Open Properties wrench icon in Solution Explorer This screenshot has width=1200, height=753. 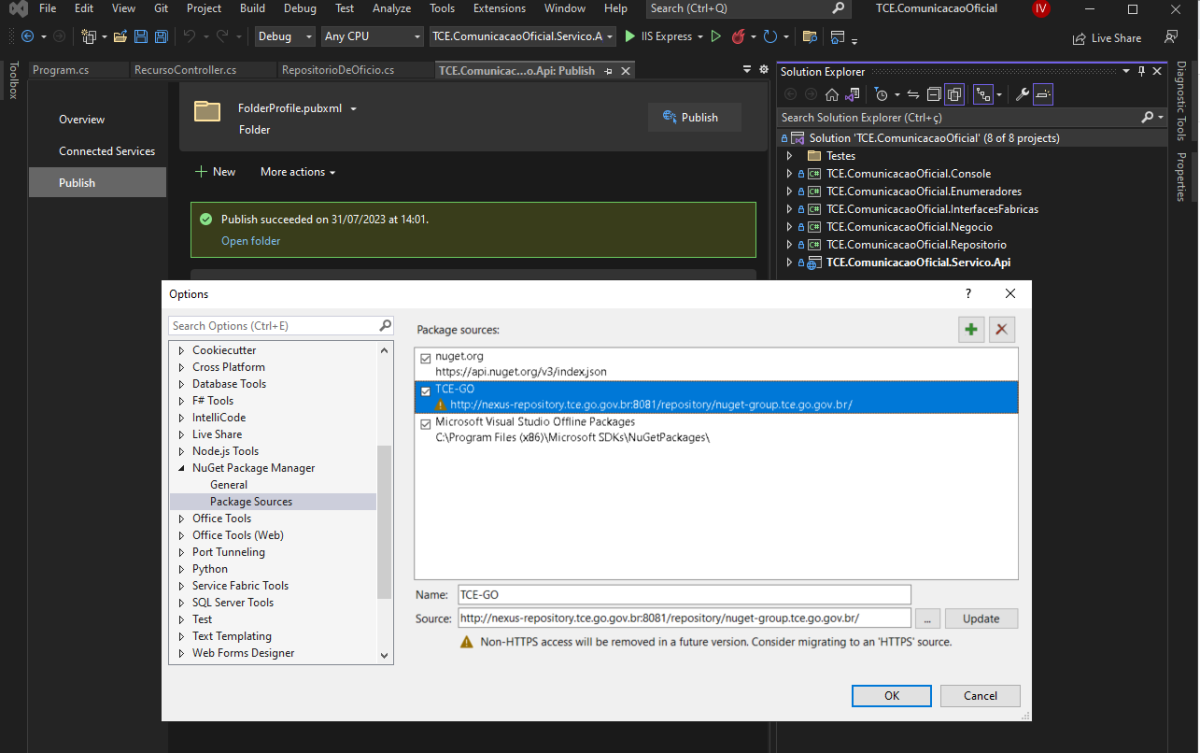point(1021,95)
